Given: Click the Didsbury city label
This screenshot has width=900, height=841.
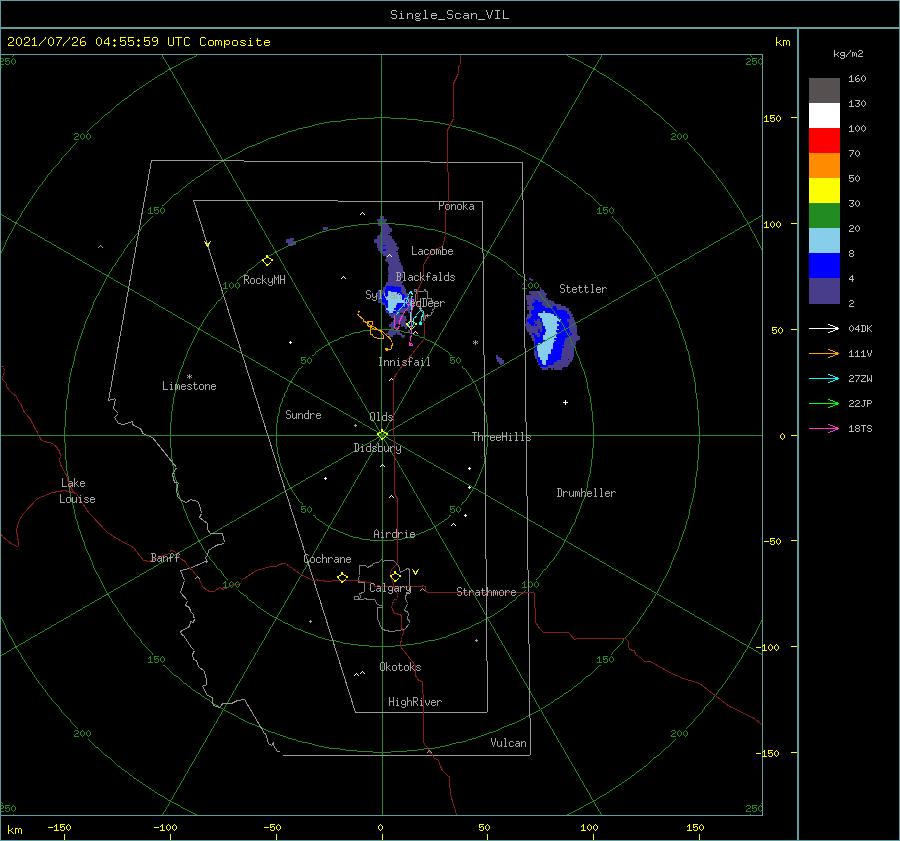Looking at the screenshot, I should 378,448.
